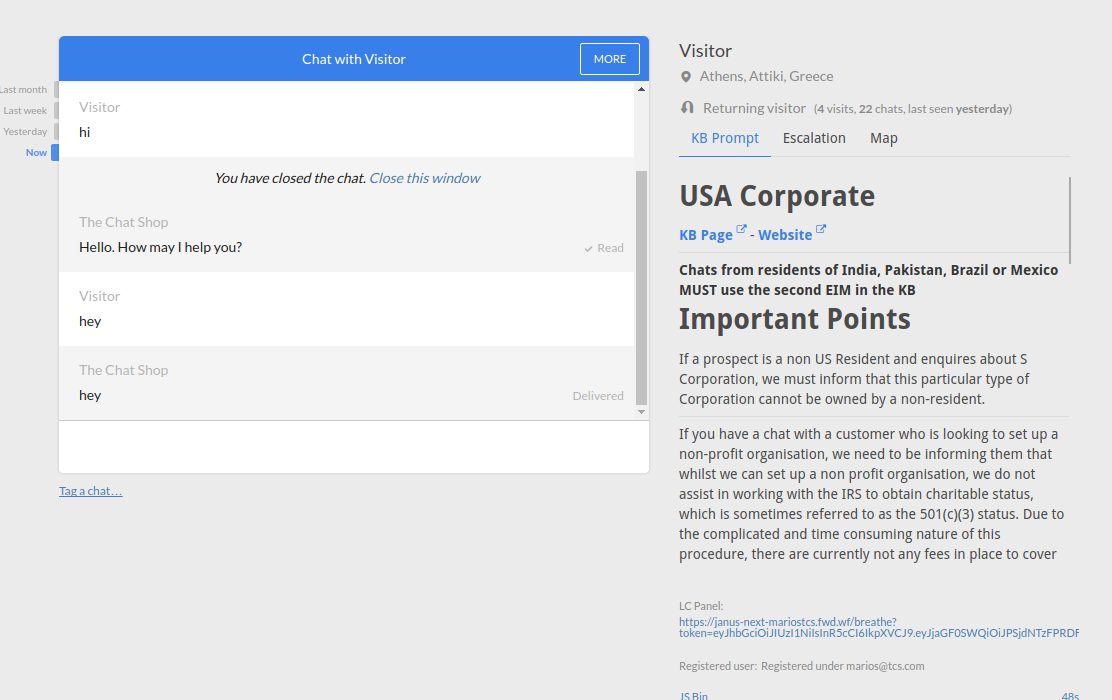Image resolution: width=1112 pixels, height=700 pixels.
Task: Click the Delivered status text
Action: coord(598,396)
